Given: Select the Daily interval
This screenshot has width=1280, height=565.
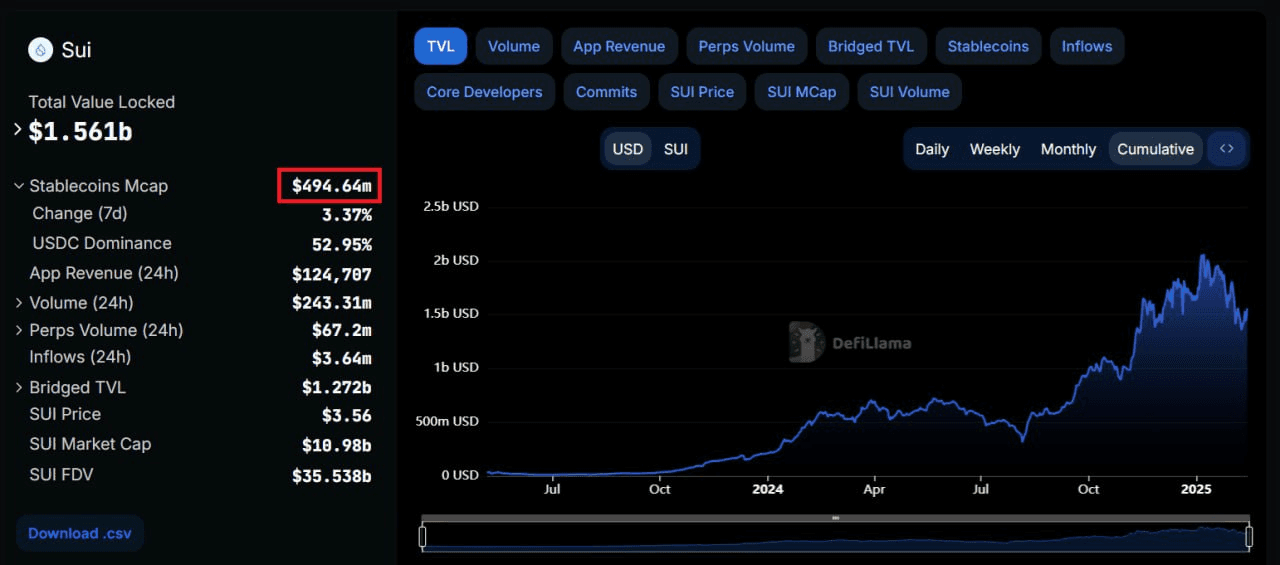Looking at the screenshot, I should [x=932, y=149].
